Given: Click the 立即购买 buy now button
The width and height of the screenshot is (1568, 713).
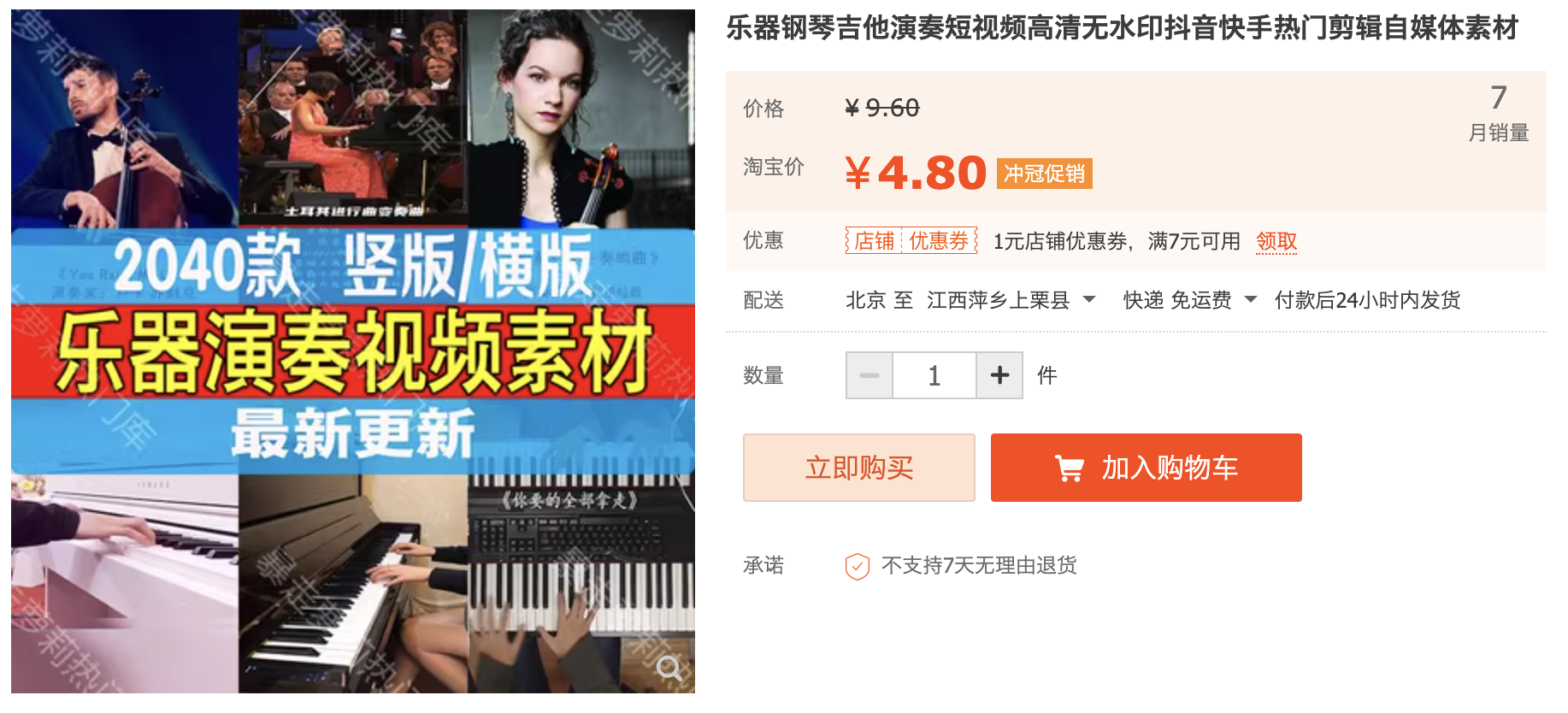Looking at the screenshot, I should 859,468.
